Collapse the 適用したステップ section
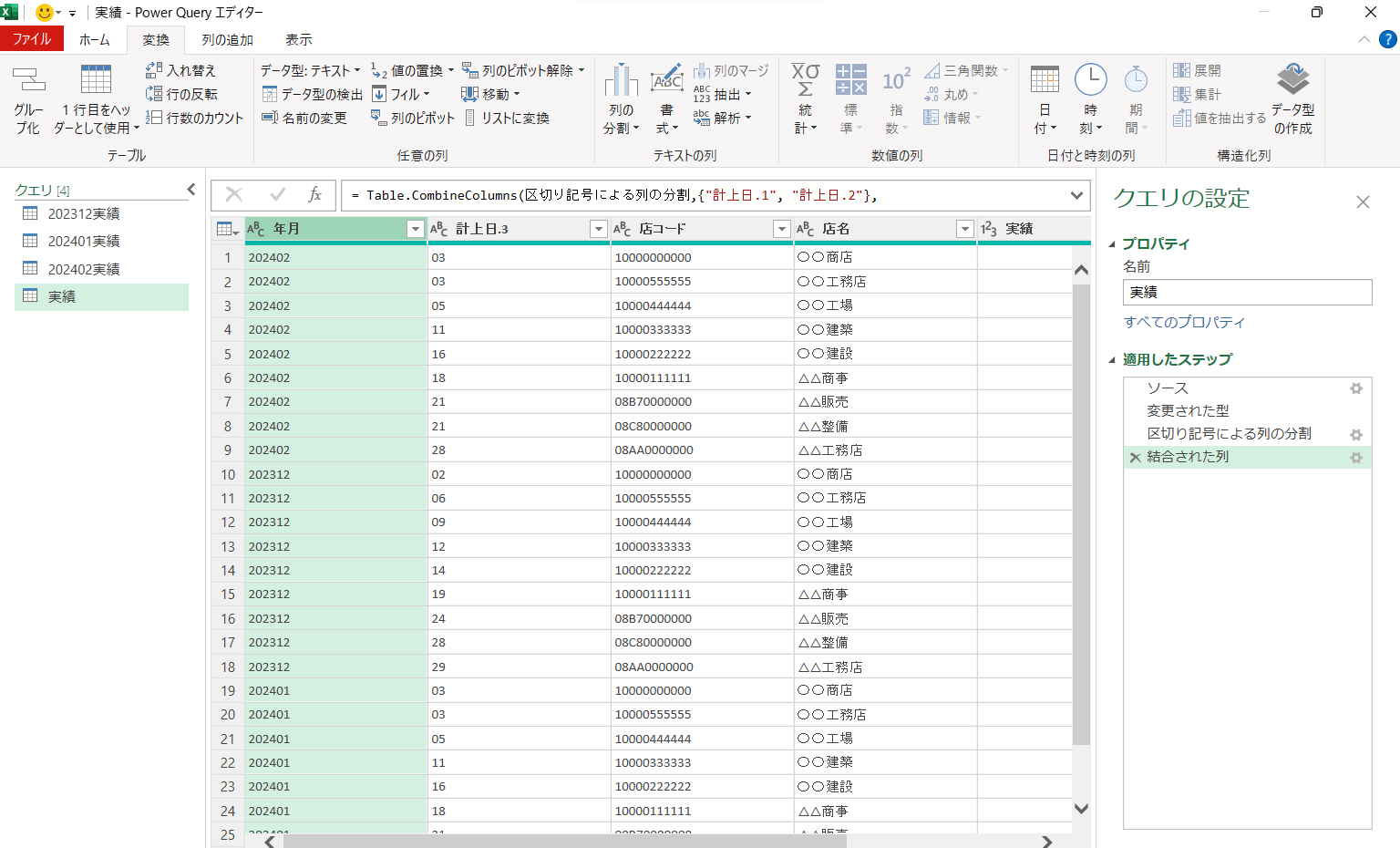 [x=1112, y=360]
